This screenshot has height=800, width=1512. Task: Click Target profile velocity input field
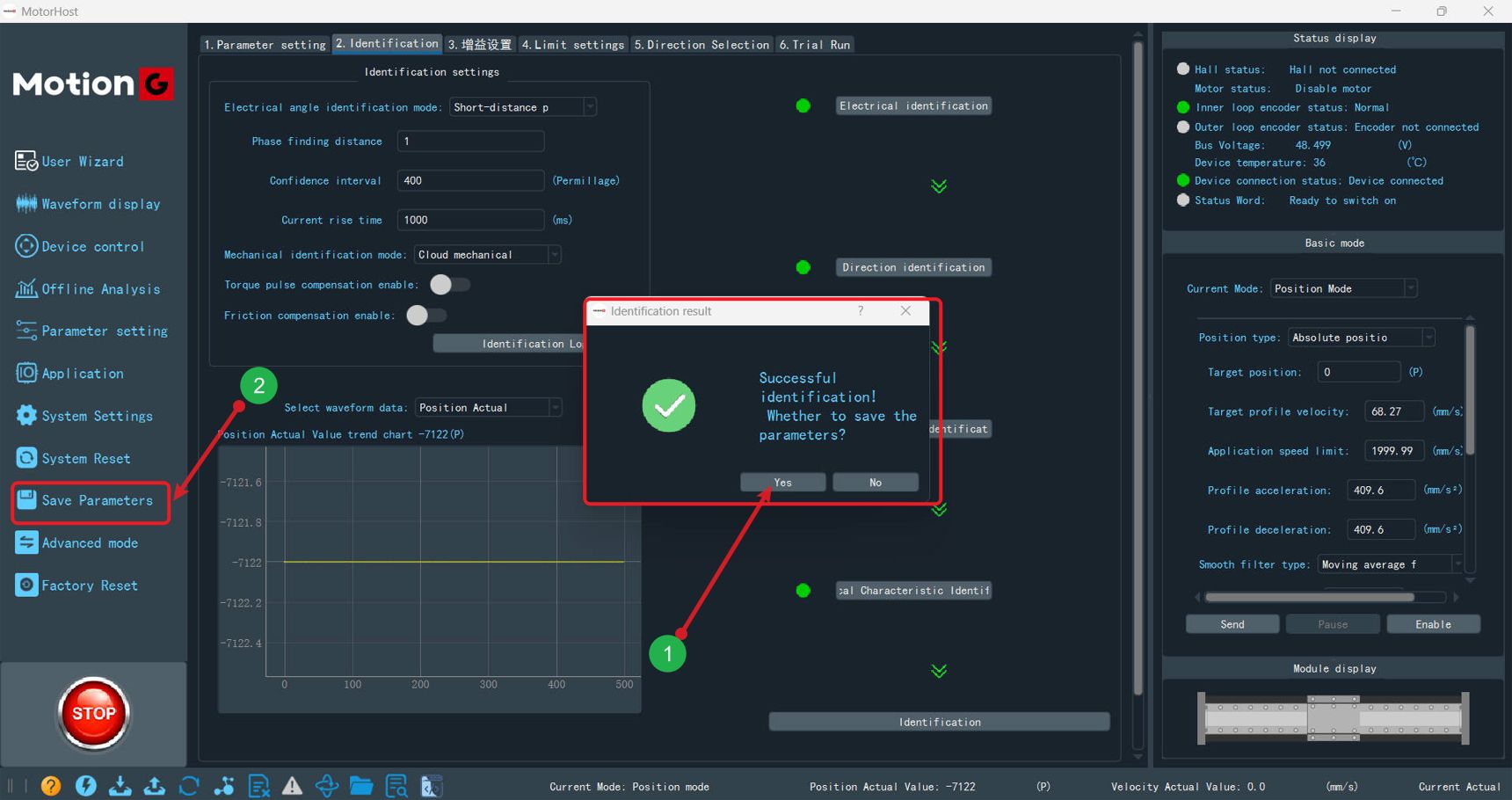click(1394, 411)
